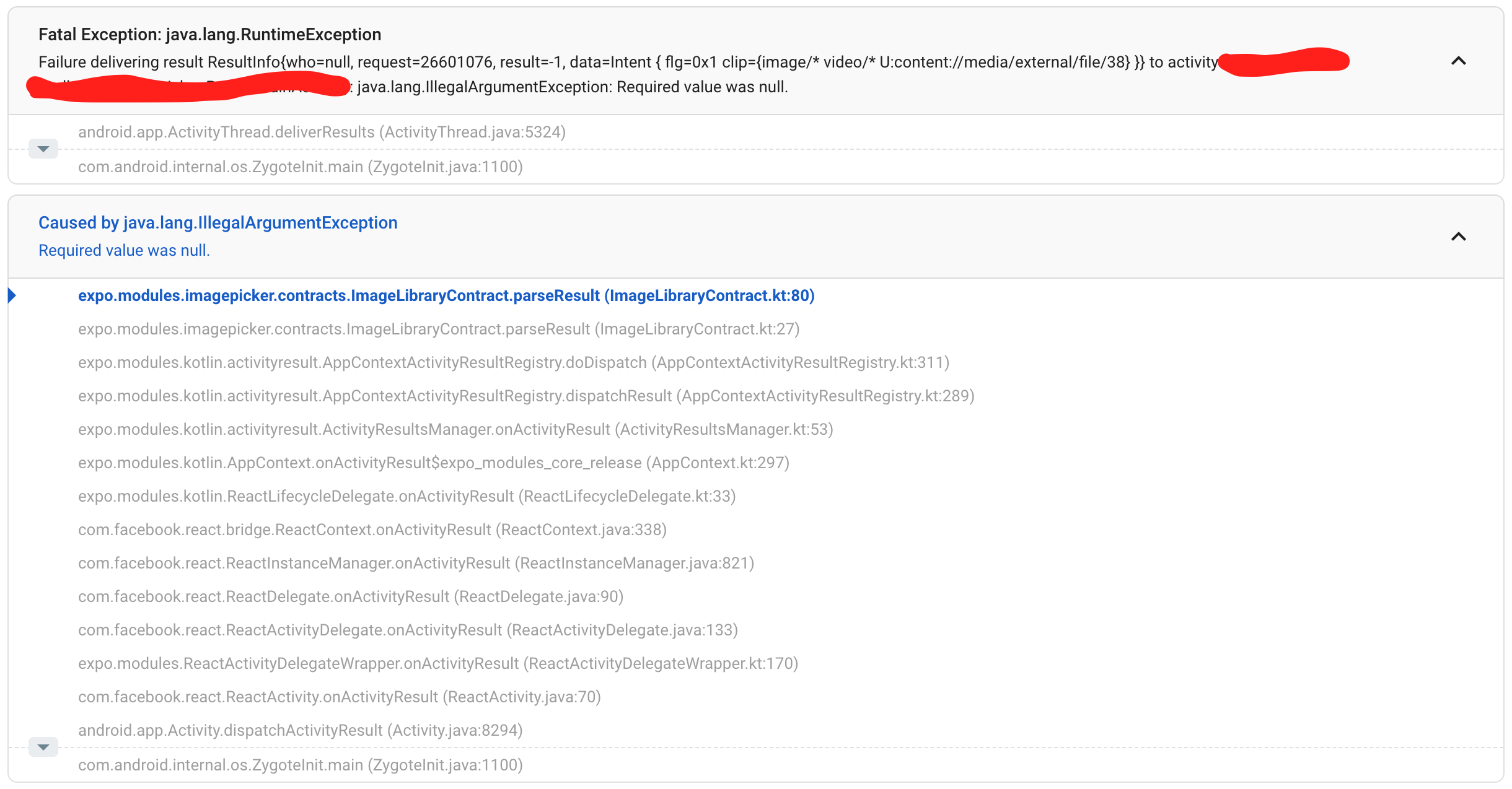Select the ReactLifecycleDelegate.onActivityResult frame
This screenshot has width=1512, height=789.
(407, 496)
